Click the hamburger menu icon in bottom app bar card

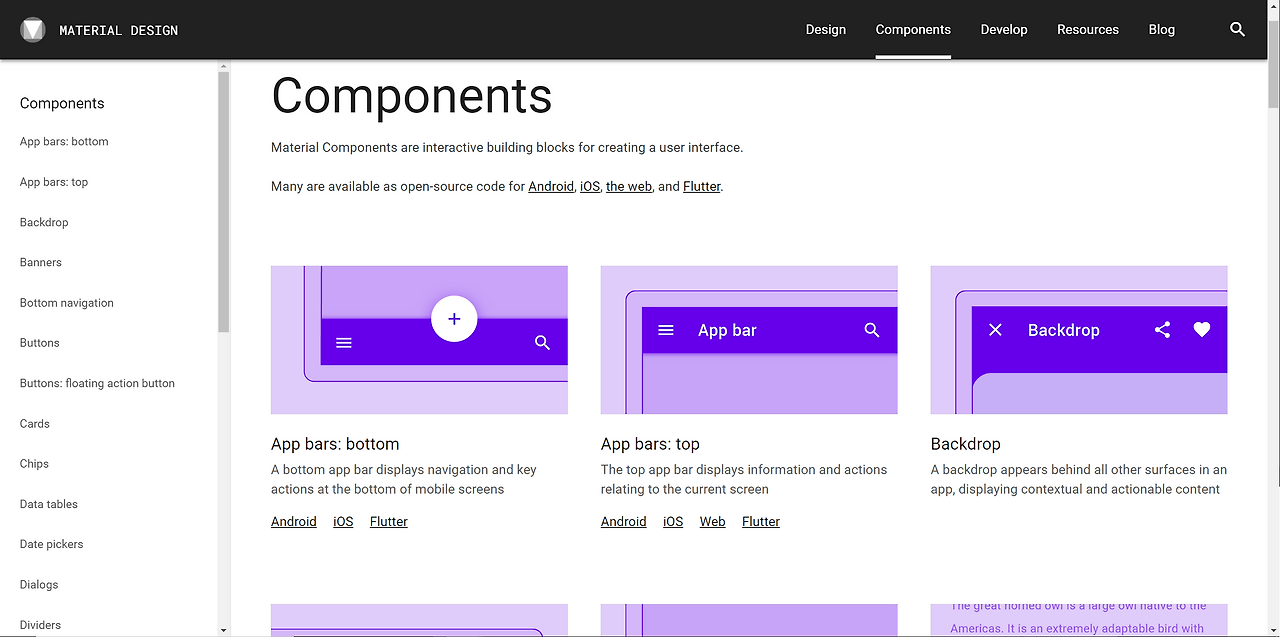tap(344, 342)
